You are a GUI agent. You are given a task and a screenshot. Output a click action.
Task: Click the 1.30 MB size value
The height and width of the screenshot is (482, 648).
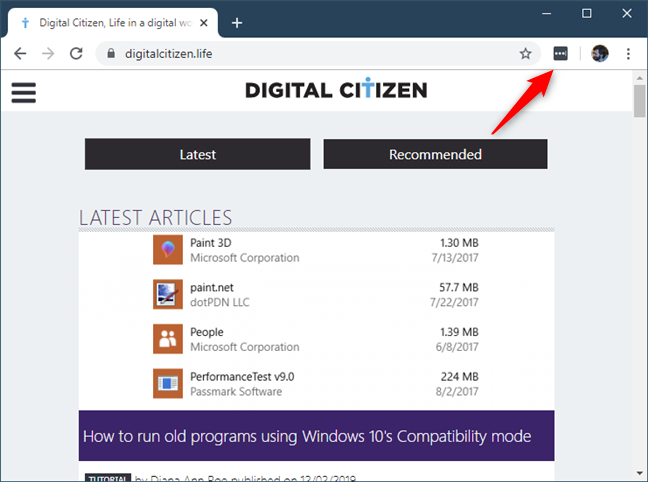(x=459, y=243)
